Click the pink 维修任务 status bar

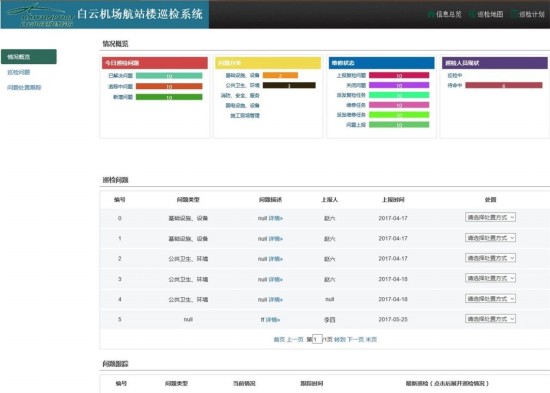[x=399, y=105]
